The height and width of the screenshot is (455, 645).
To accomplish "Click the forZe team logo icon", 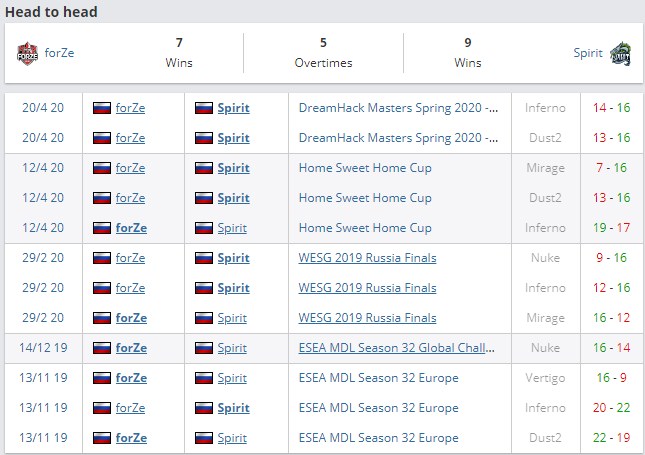I will 27,53.
